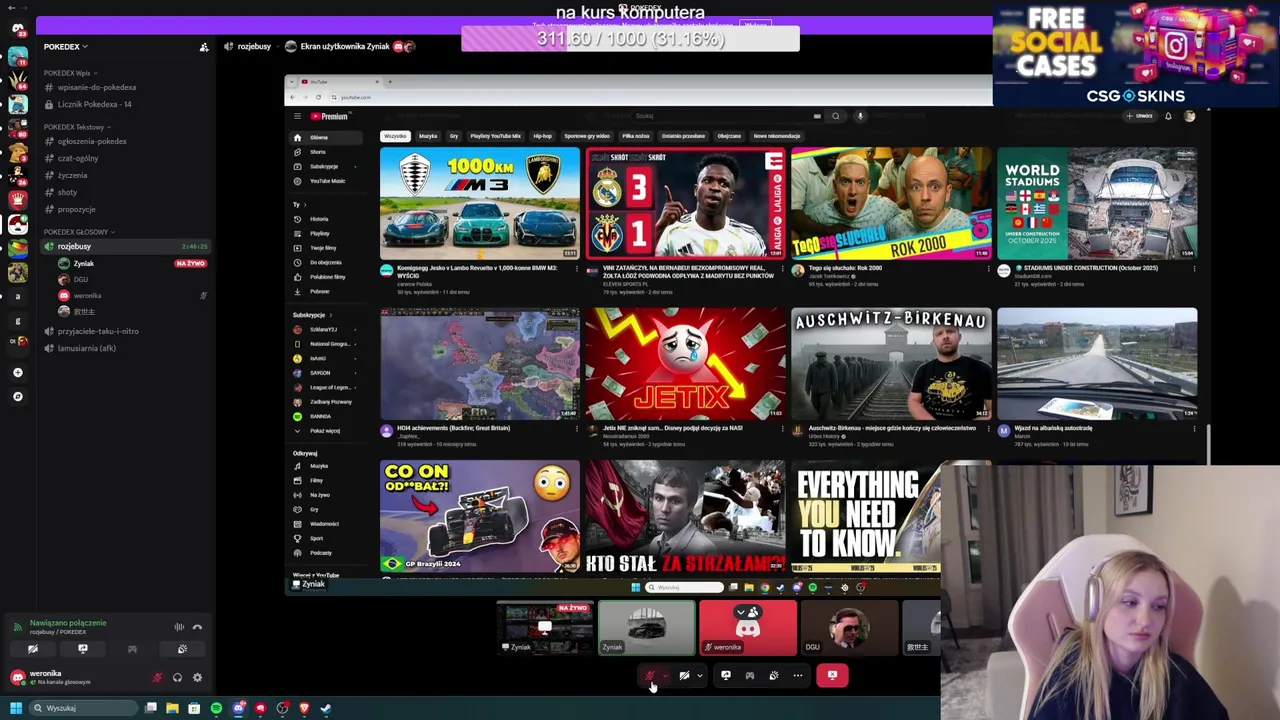Click weronika in voice channel member list
Screen dimensions: 1280x720
click(x=87, y=296)
